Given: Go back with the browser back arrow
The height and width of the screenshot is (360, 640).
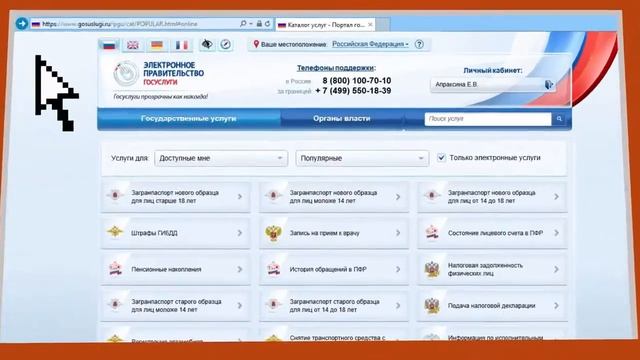Looking at the screenshot, I should 22,24.
